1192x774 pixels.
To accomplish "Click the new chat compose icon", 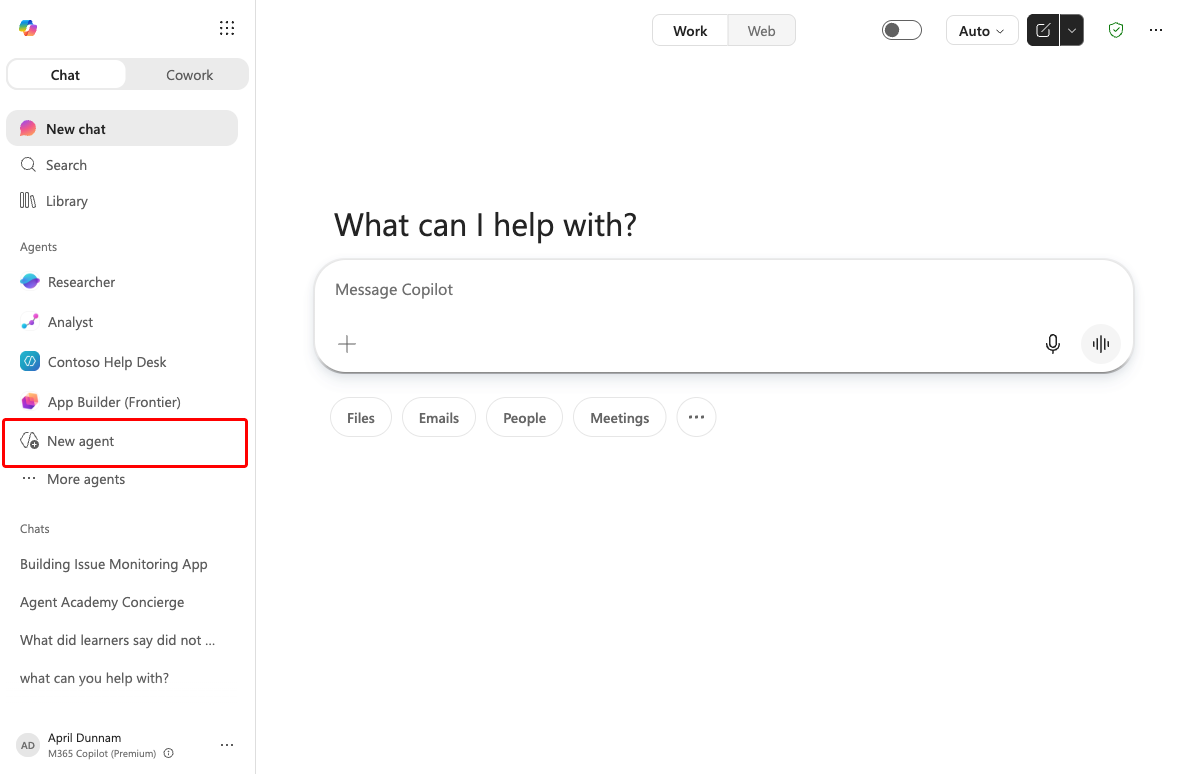I will pos(1043,30).
